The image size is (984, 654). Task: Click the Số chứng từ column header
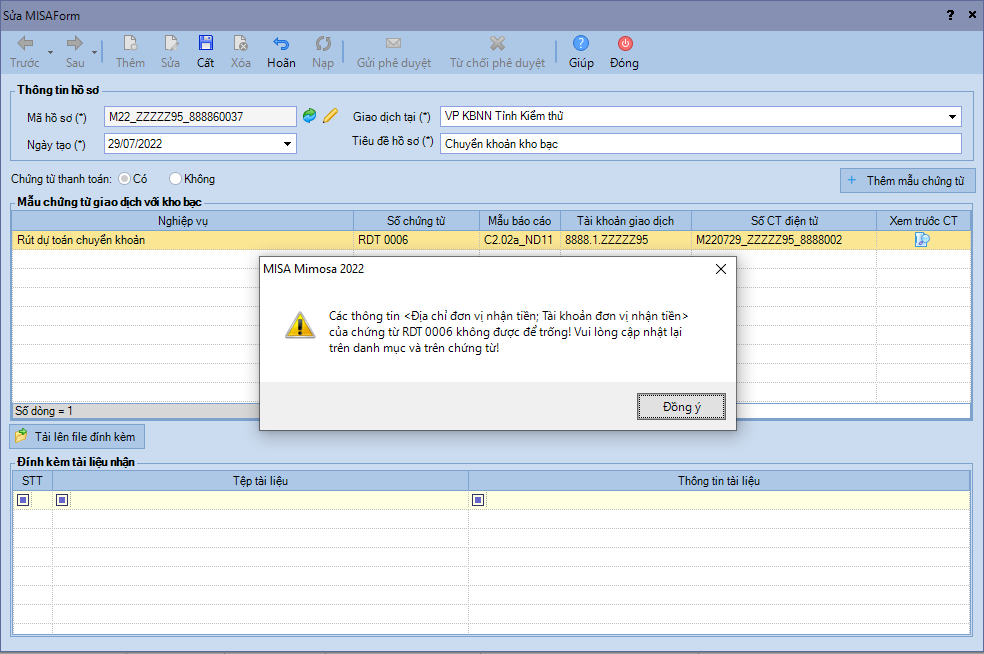tap(415, 221)
